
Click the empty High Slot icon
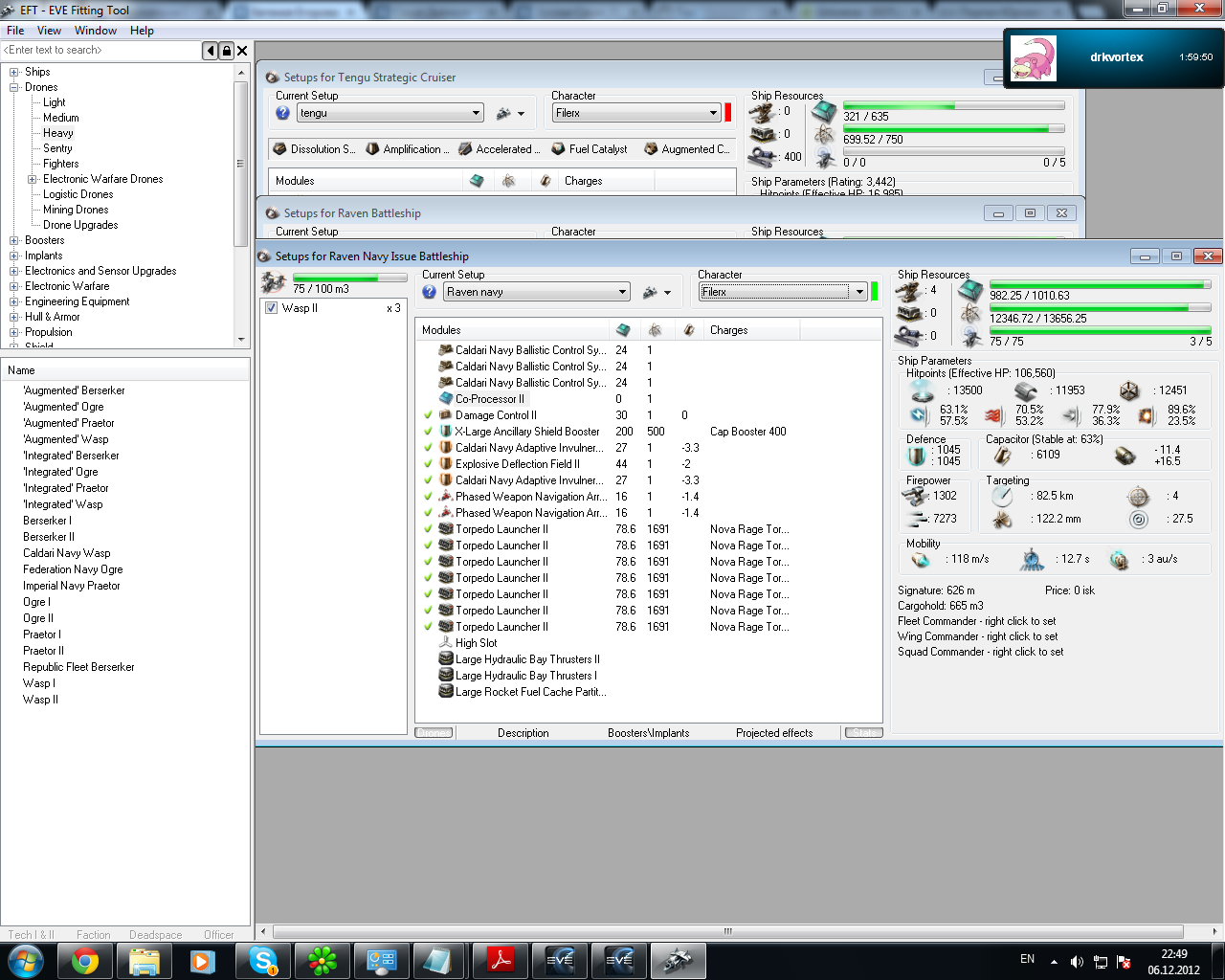445,643
